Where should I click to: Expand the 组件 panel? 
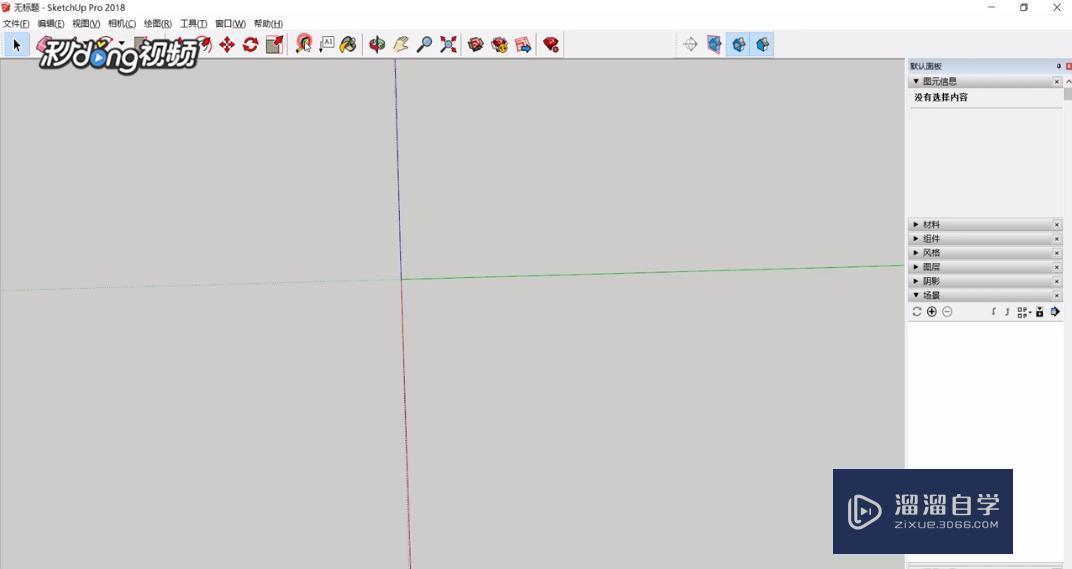(916, 239)
